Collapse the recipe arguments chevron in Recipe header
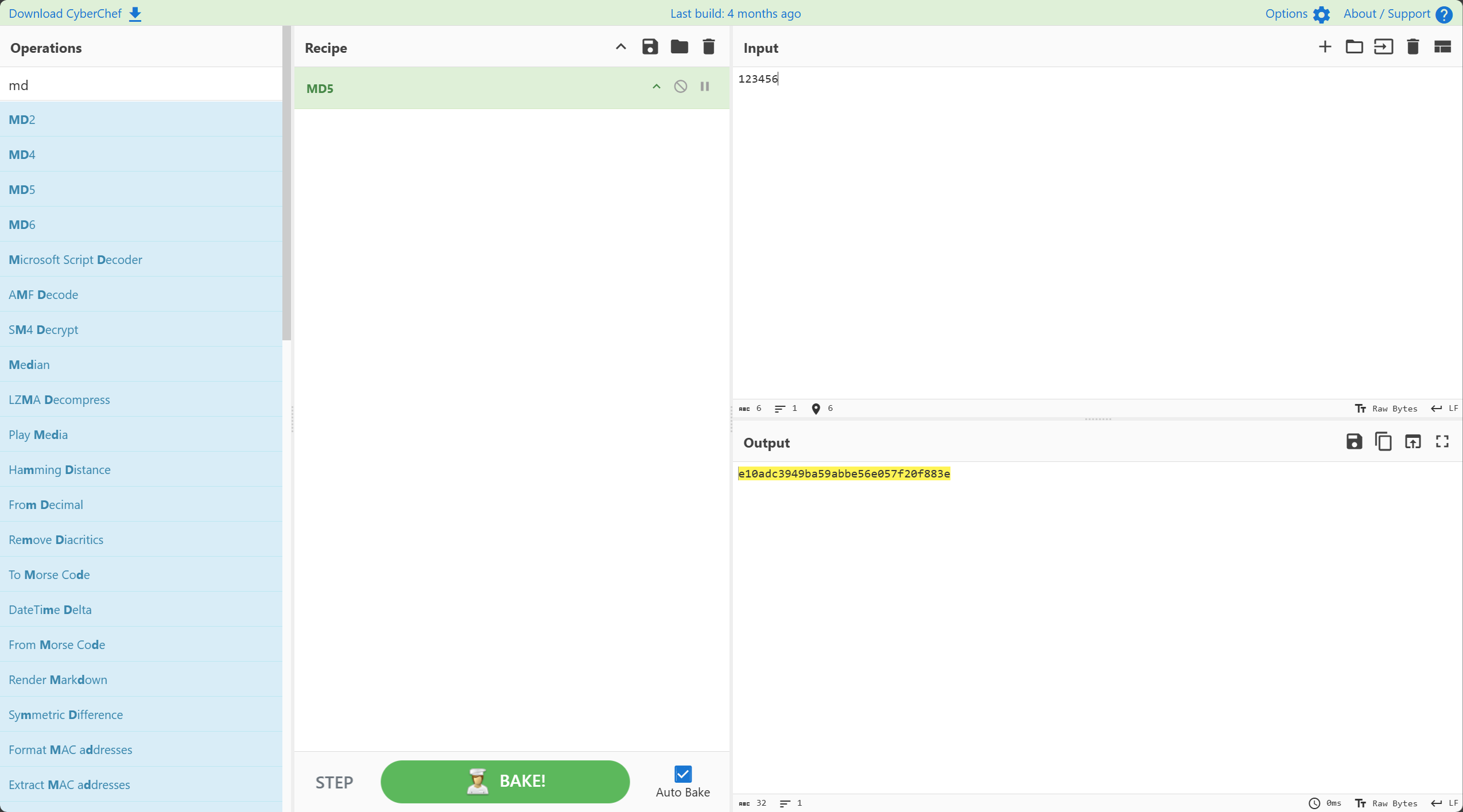The height and width of the screenshot is (812, 1463). (620, 47)
